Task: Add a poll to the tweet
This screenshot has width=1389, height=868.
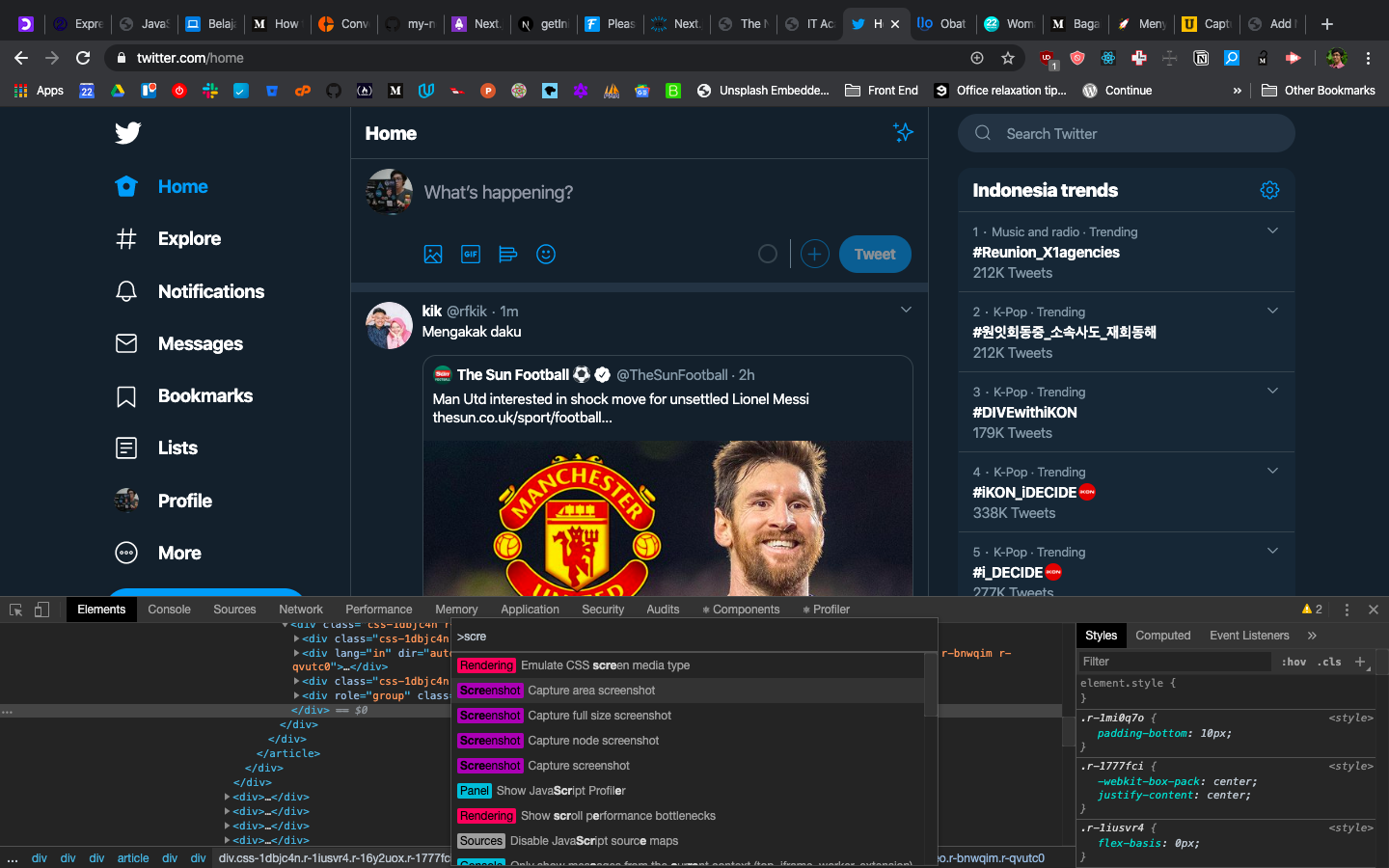Action: tap(508, 255)
